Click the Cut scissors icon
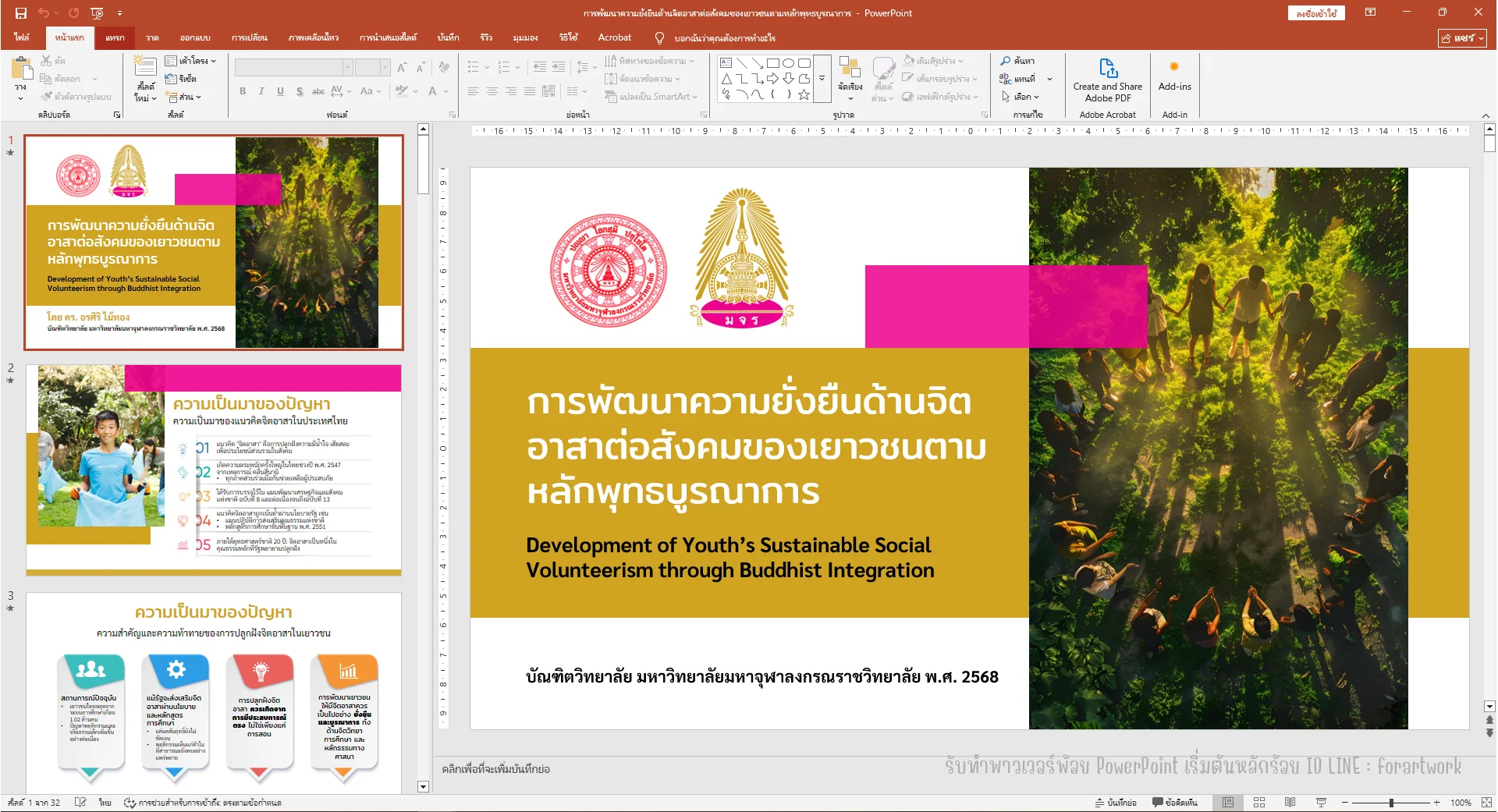The image size is (1498, 812). 46,60
